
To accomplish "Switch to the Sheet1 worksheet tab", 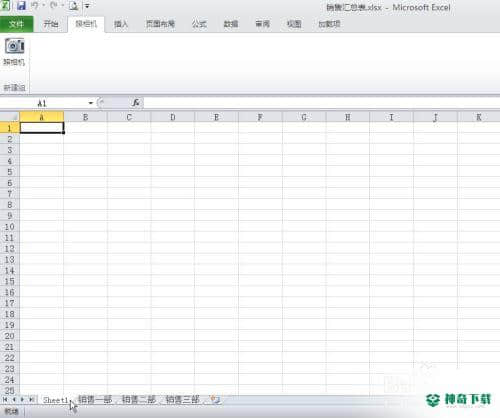I will (x=55, y=400).
